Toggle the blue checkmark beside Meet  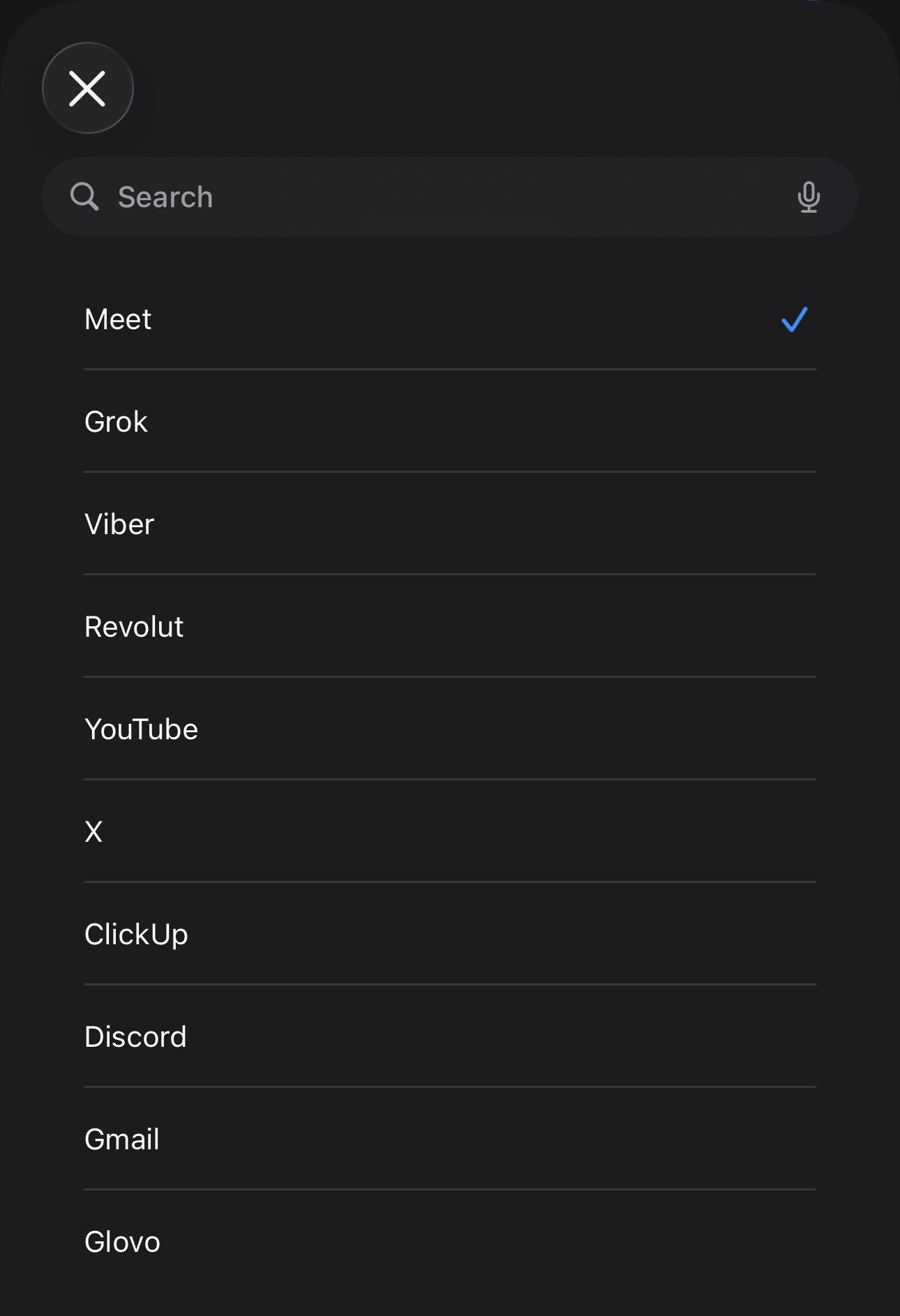pos(794,319)
